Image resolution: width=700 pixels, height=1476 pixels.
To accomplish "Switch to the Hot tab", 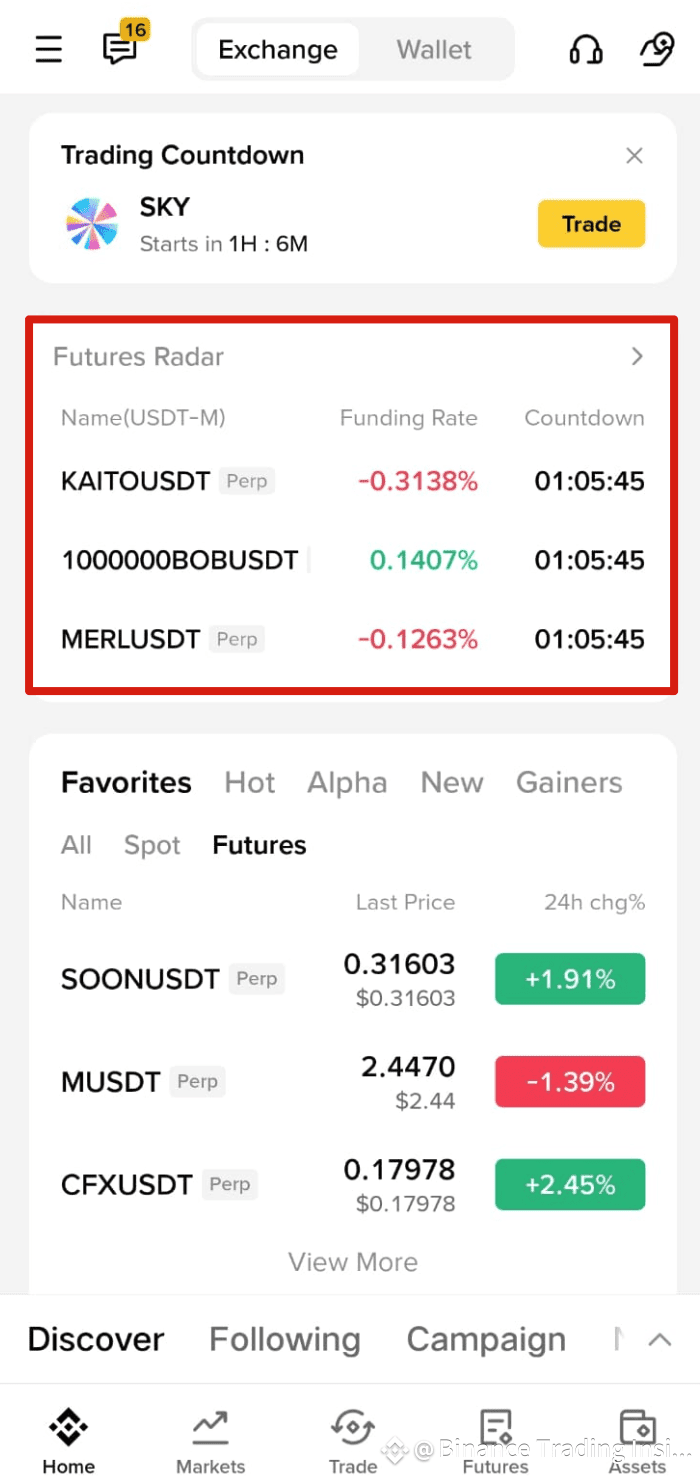I will pyautogui.click(x=249, y=782).
